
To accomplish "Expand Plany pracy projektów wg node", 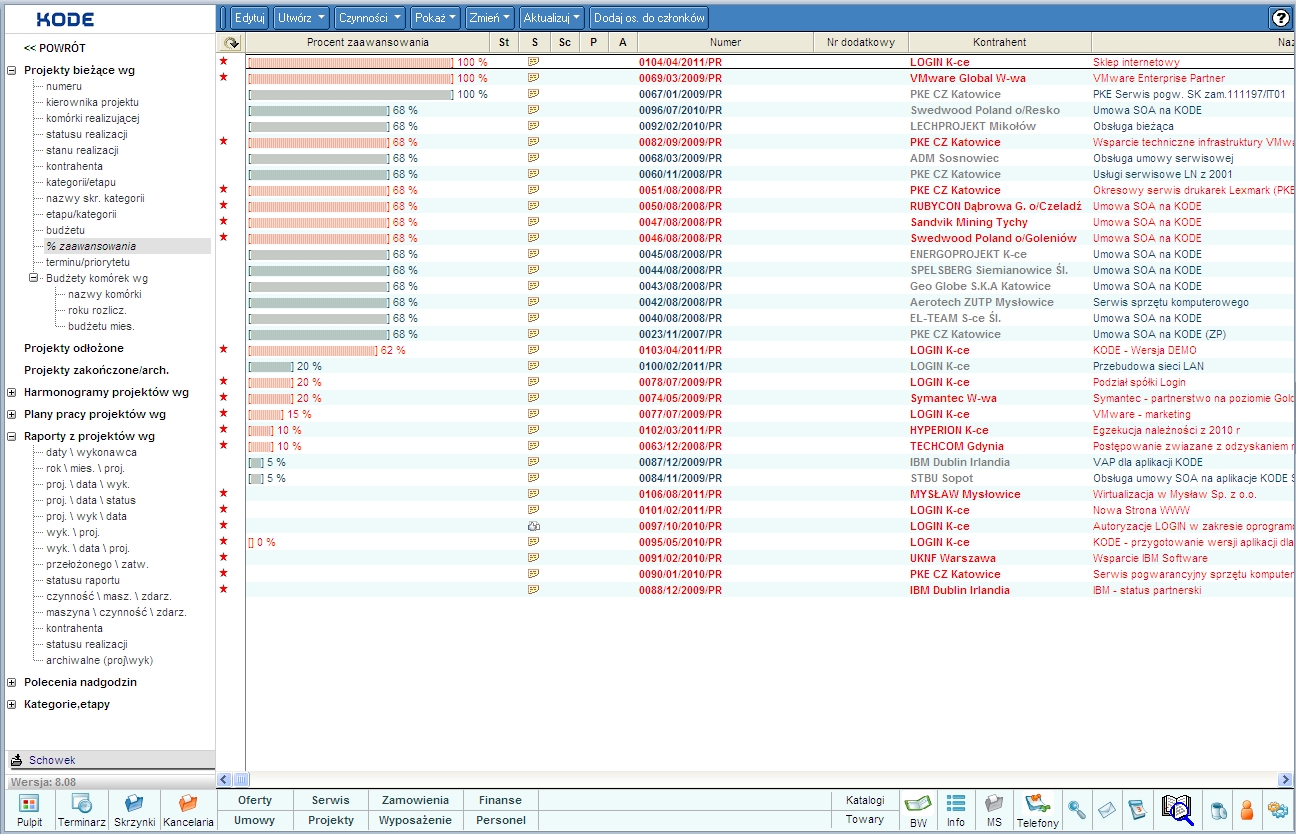I will click(x=12, y=414).
